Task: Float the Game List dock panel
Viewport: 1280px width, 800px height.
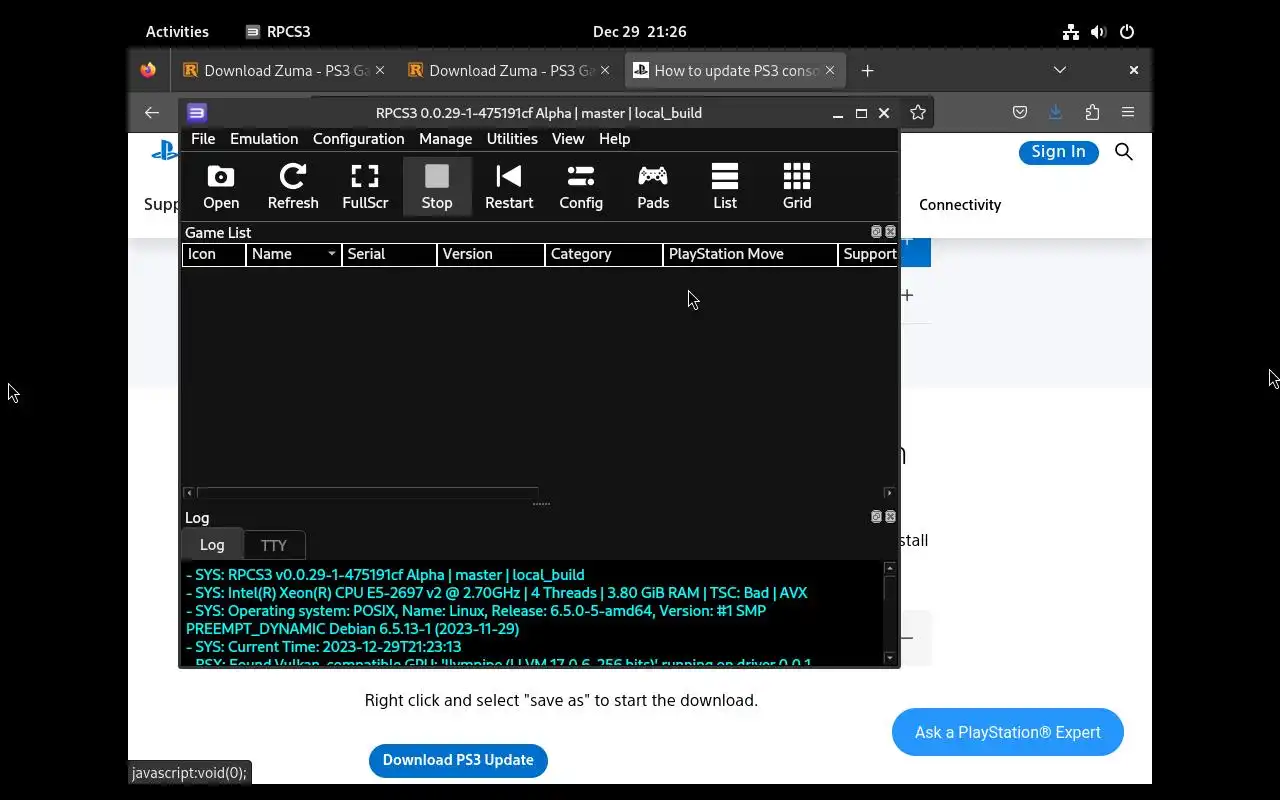Action: point(876,232)
